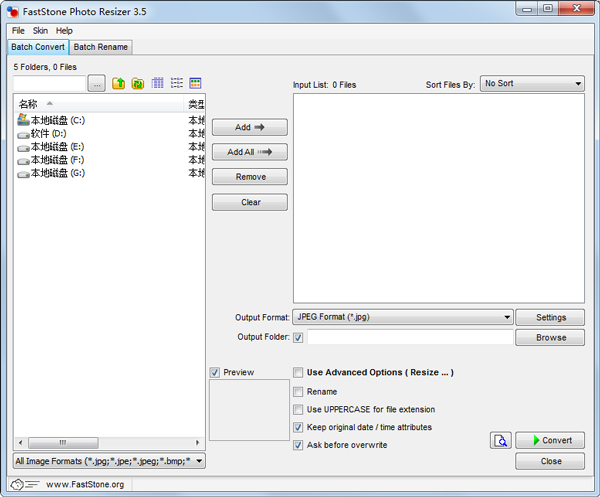Click the refresh folder icon
Viewport: 600px width, 497px height.
click(138, 84)
